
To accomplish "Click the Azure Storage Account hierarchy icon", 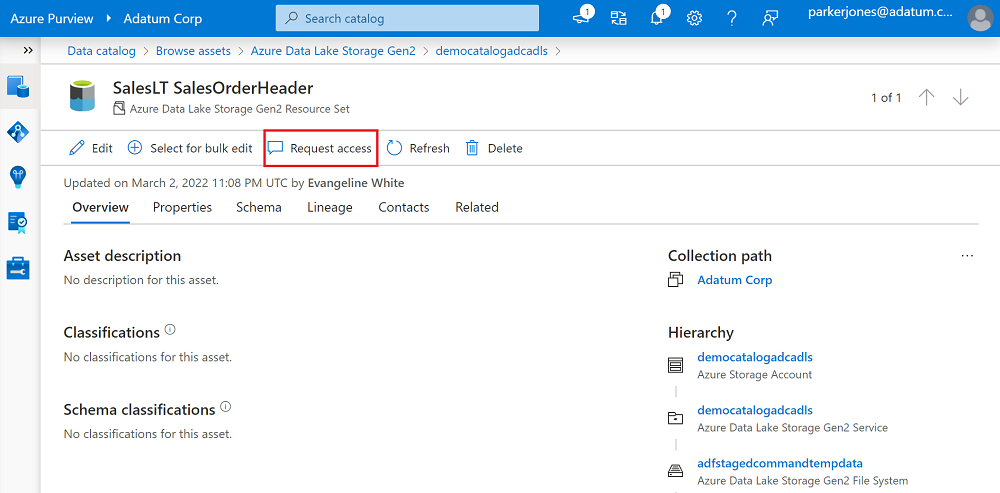I will tap(675, 365).
